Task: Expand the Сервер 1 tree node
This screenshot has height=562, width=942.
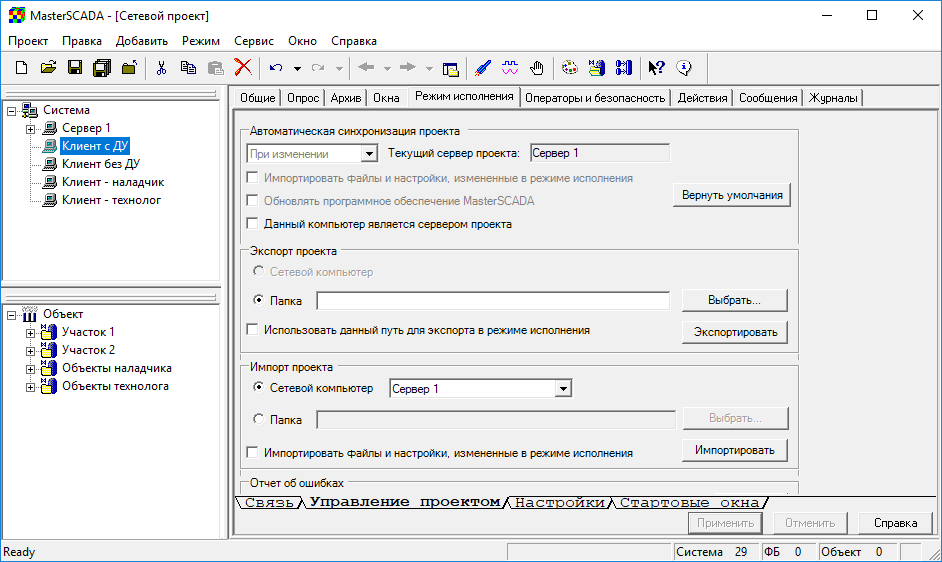Action: point(30,129)
